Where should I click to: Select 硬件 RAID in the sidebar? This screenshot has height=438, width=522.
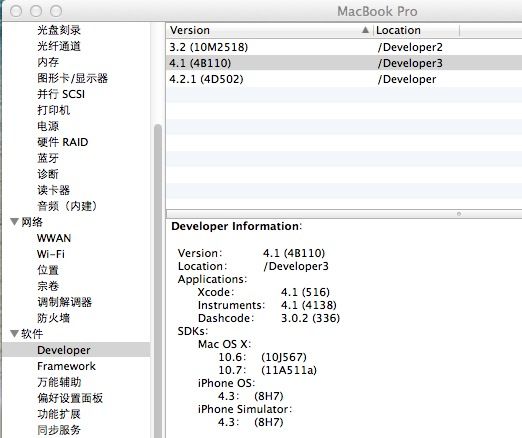[x=63, y=142]
